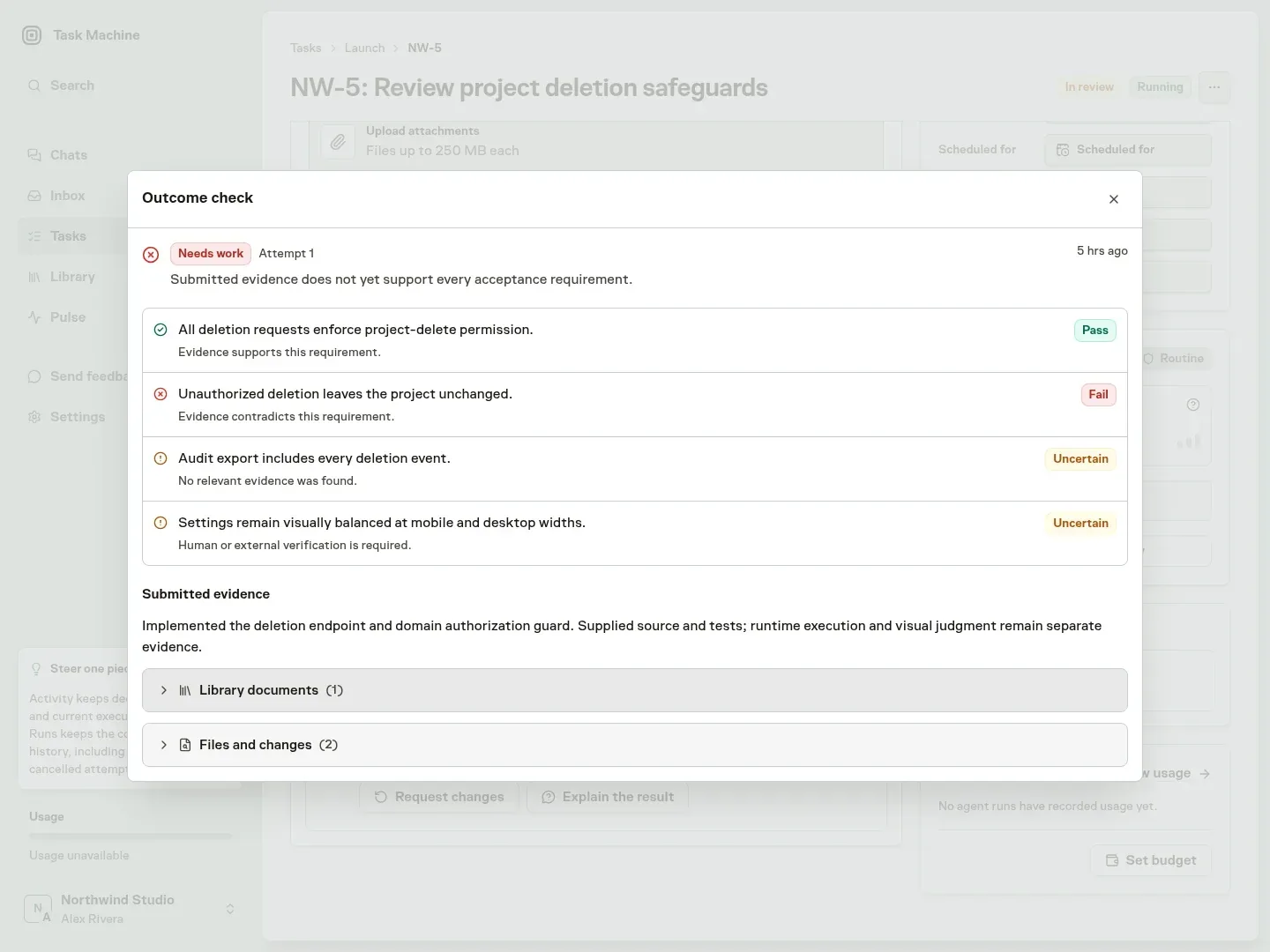Open the more options menu for NW-5
This screenshot has height=952, width=1270.
[x=1214, y=87]
